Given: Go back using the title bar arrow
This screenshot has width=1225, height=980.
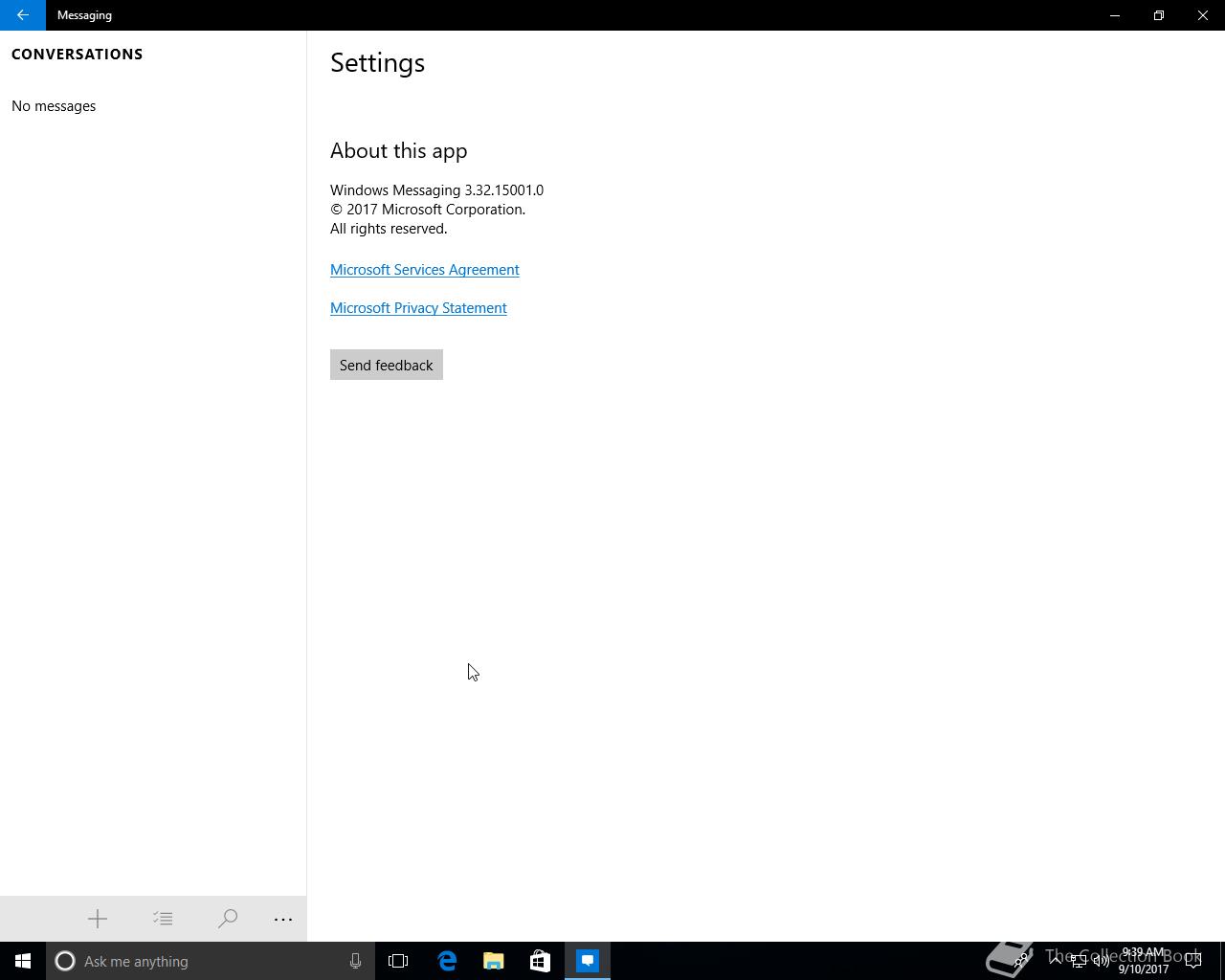Looking at the screenshot, I should (23, 15).
